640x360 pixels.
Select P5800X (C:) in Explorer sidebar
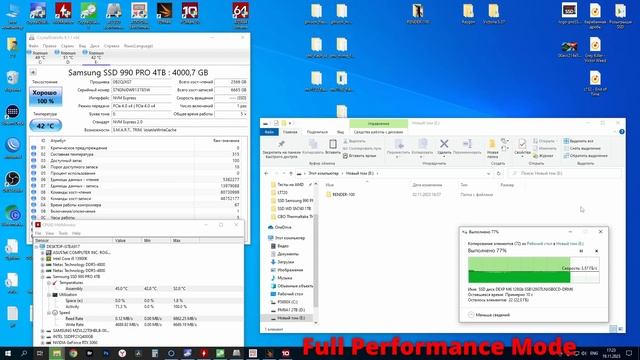(x=287, y=302)
